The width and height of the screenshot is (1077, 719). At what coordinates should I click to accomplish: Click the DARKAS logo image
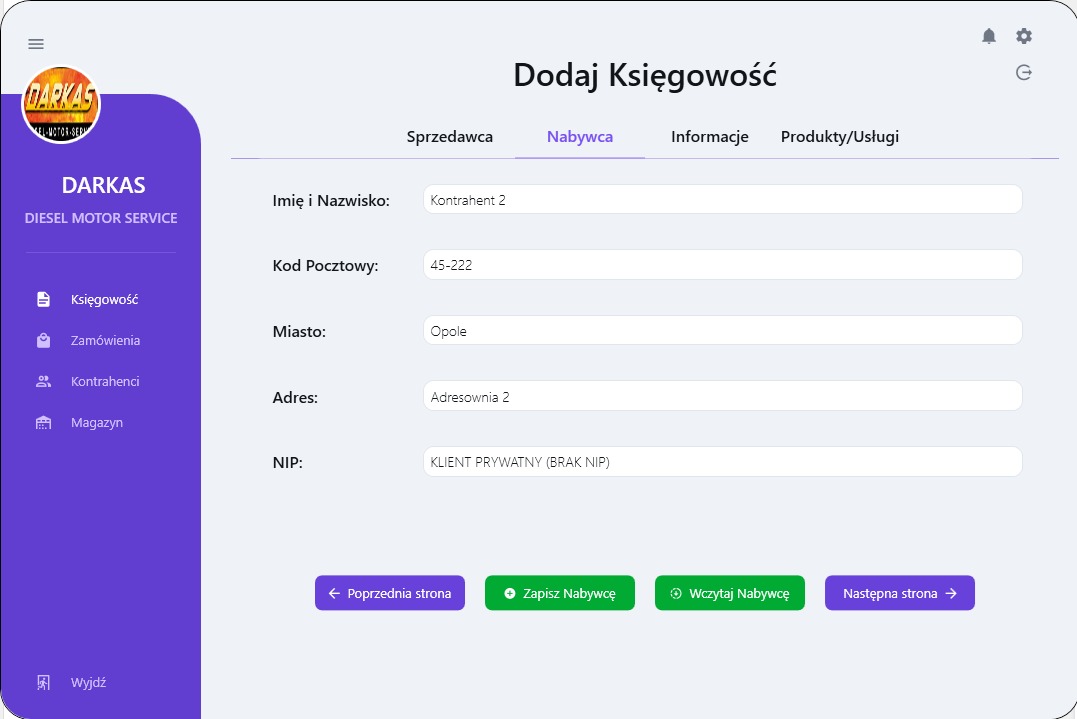61,104
